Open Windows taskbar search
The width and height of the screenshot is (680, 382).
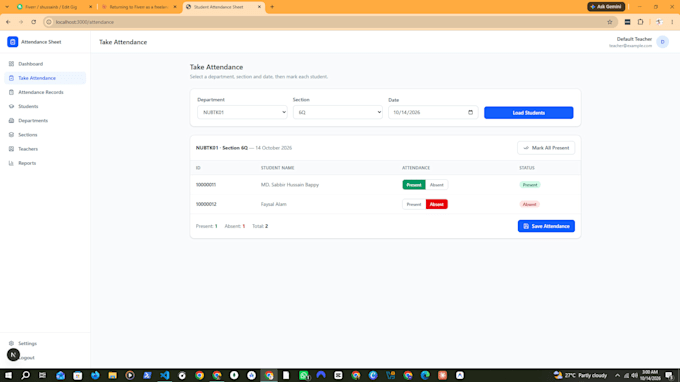click(26, 375)
